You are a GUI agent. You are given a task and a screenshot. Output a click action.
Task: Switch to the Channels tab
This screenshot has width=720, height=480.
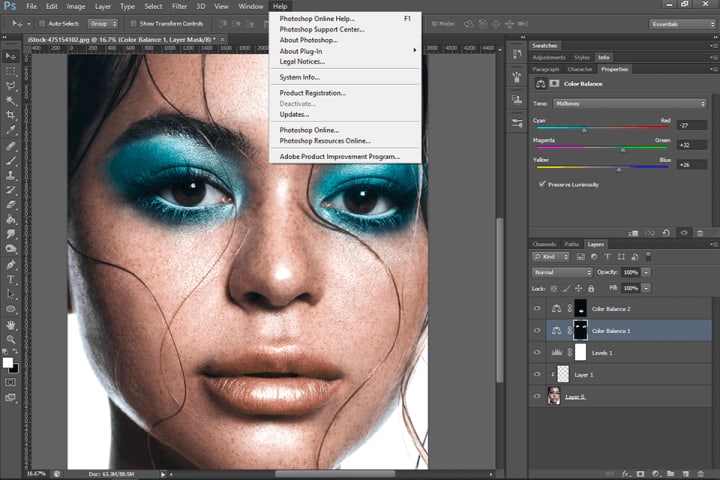click(544, 244)
